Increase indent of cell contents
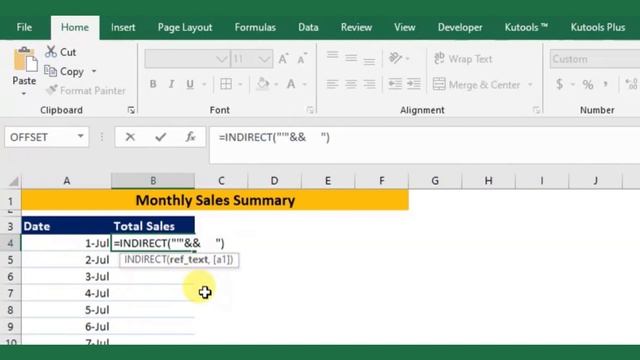Viewport: 640px width, 360px height. (413, 84)
